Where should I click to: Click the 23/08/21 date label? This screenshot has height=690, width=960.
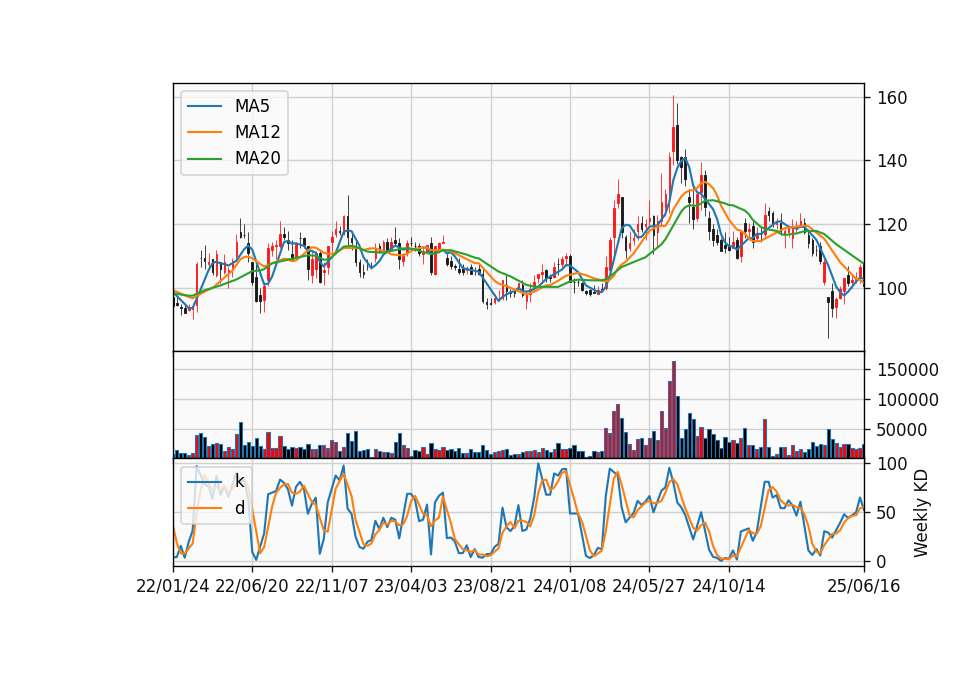coord(490,587)
